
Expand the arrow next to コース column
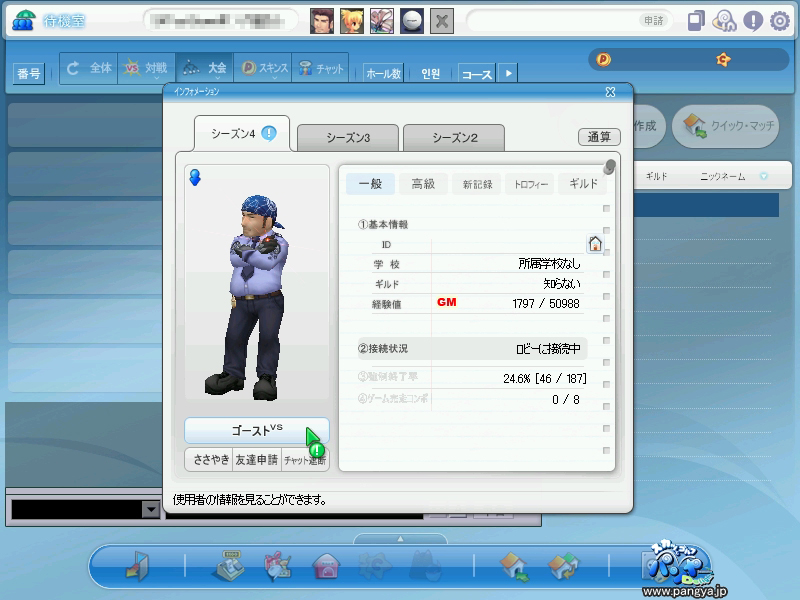tap(508, 73)
